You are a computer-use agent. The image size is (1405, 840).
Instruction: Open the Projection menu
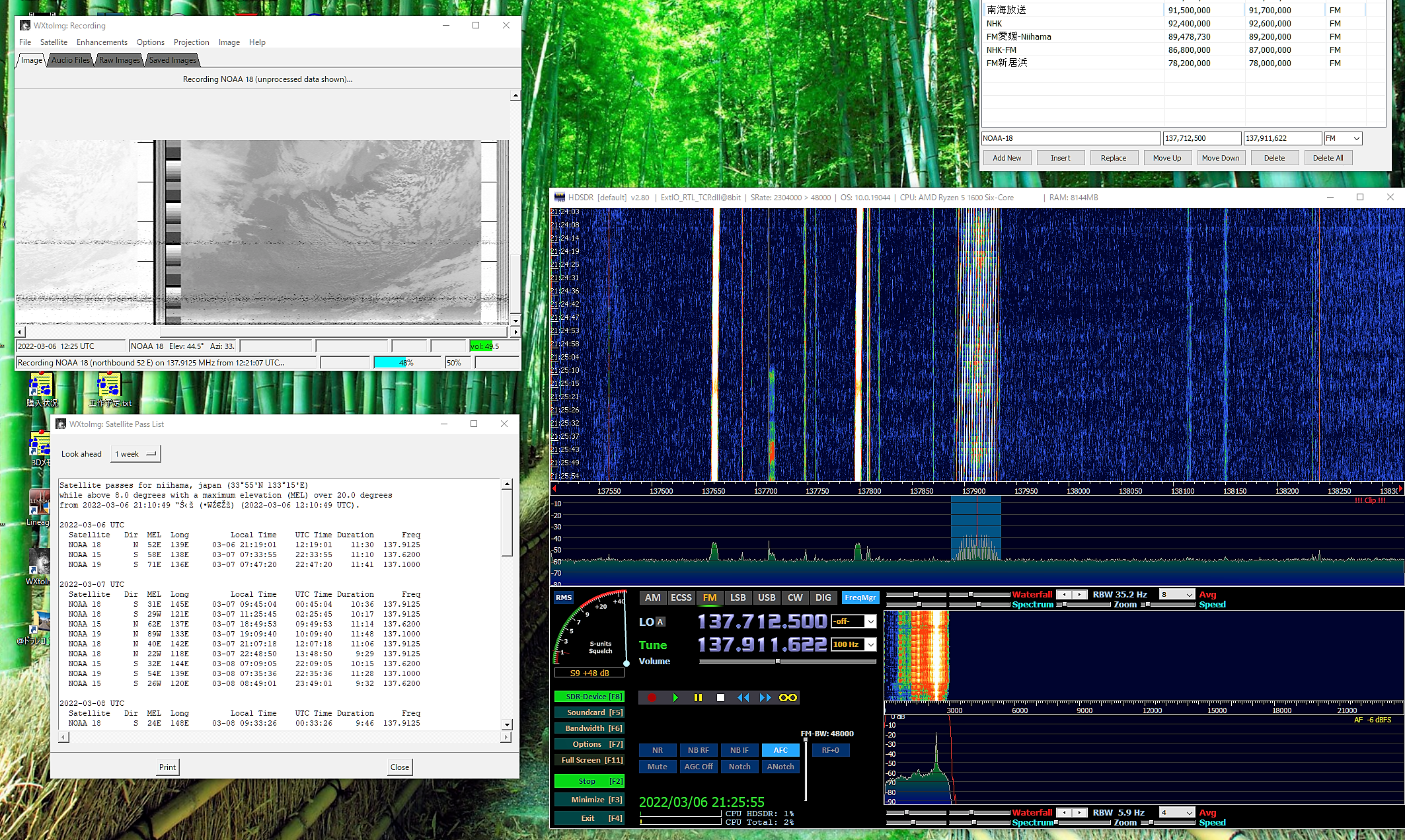[x=191, y=42]
